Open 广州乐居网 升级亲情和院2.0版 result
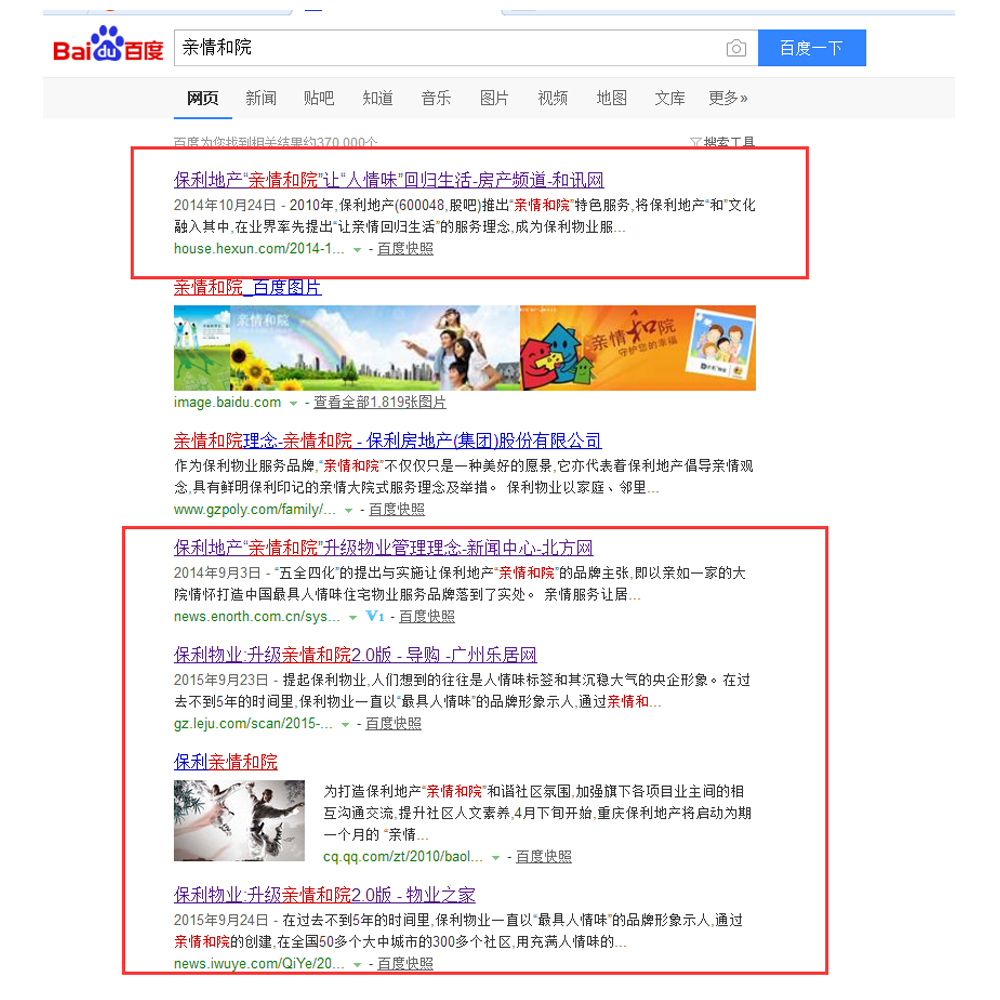The width and height of the screenshot is (1000, 1000). click(355, 655)
